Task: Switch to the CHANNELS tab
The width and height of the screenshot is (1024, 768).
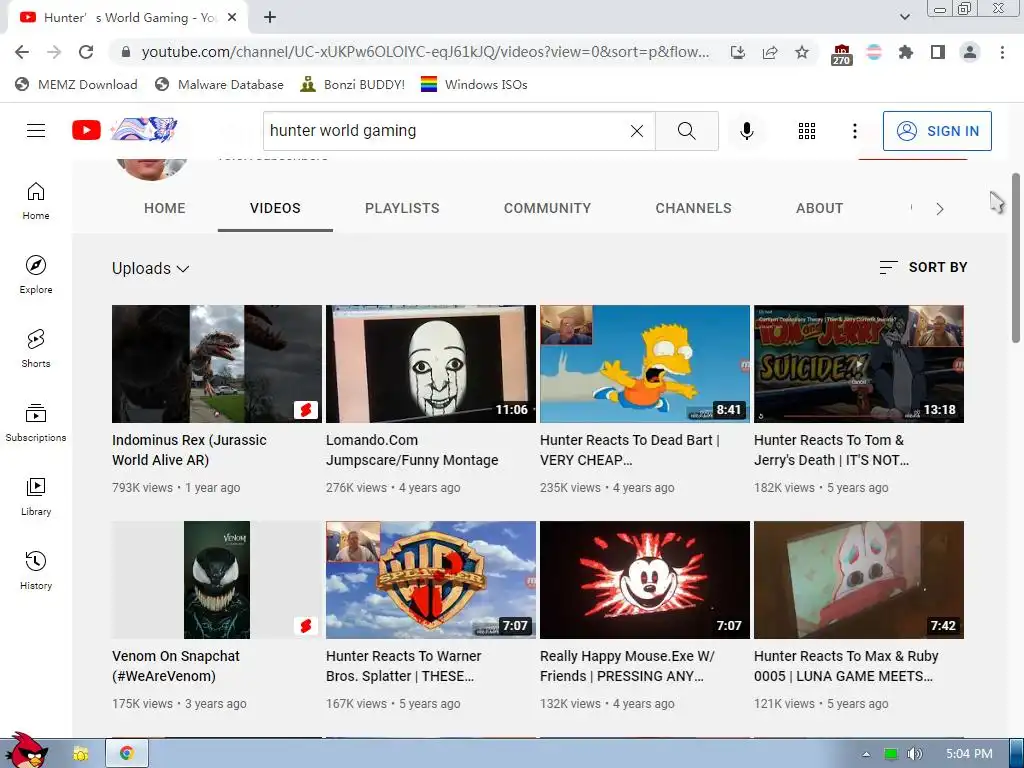Action: click(x=694, y=208)
